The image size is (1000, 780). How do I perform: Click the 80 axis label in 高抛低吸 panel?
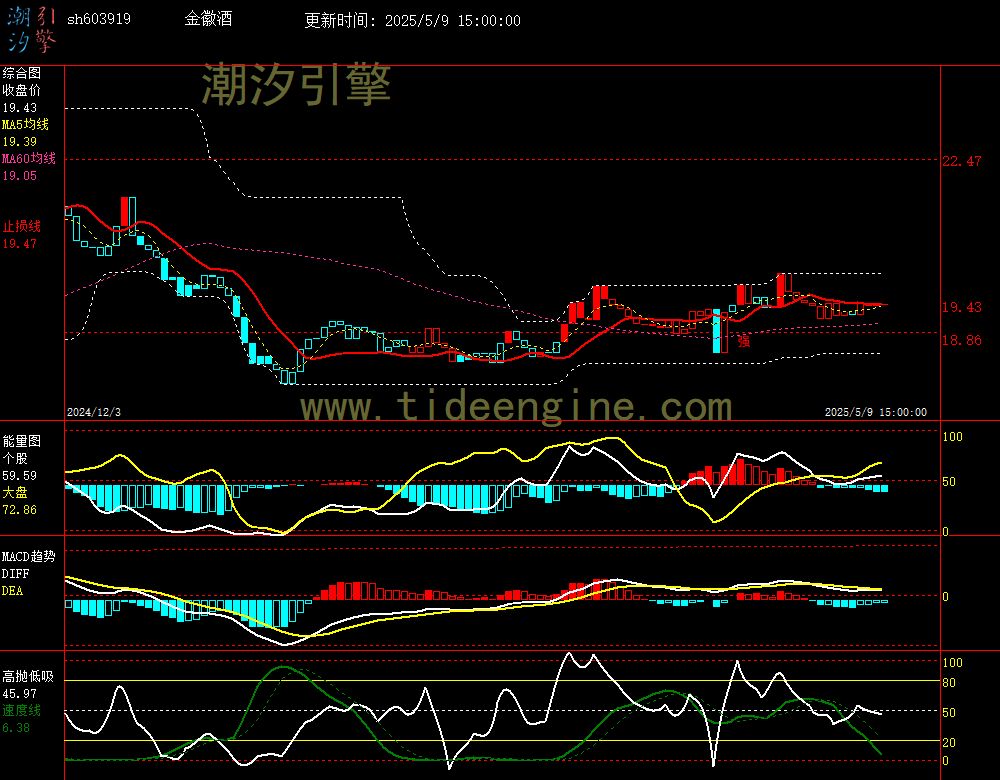[949, 682]
